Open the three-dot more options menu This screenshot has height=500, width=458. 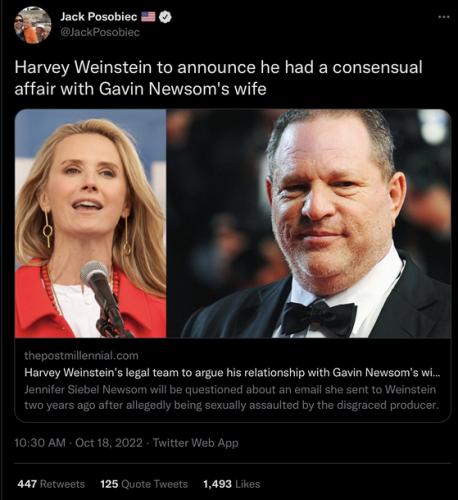pos(443,16)
